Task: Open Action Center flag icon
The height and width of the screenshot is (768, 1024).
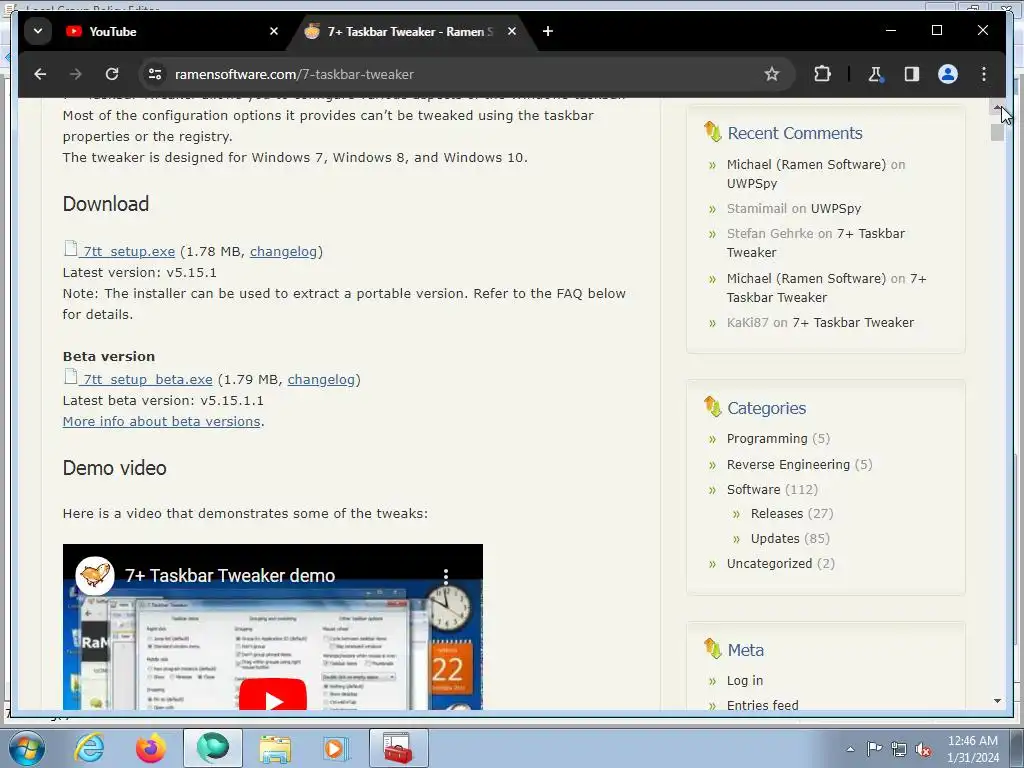Action: click(x=874, y=749)
